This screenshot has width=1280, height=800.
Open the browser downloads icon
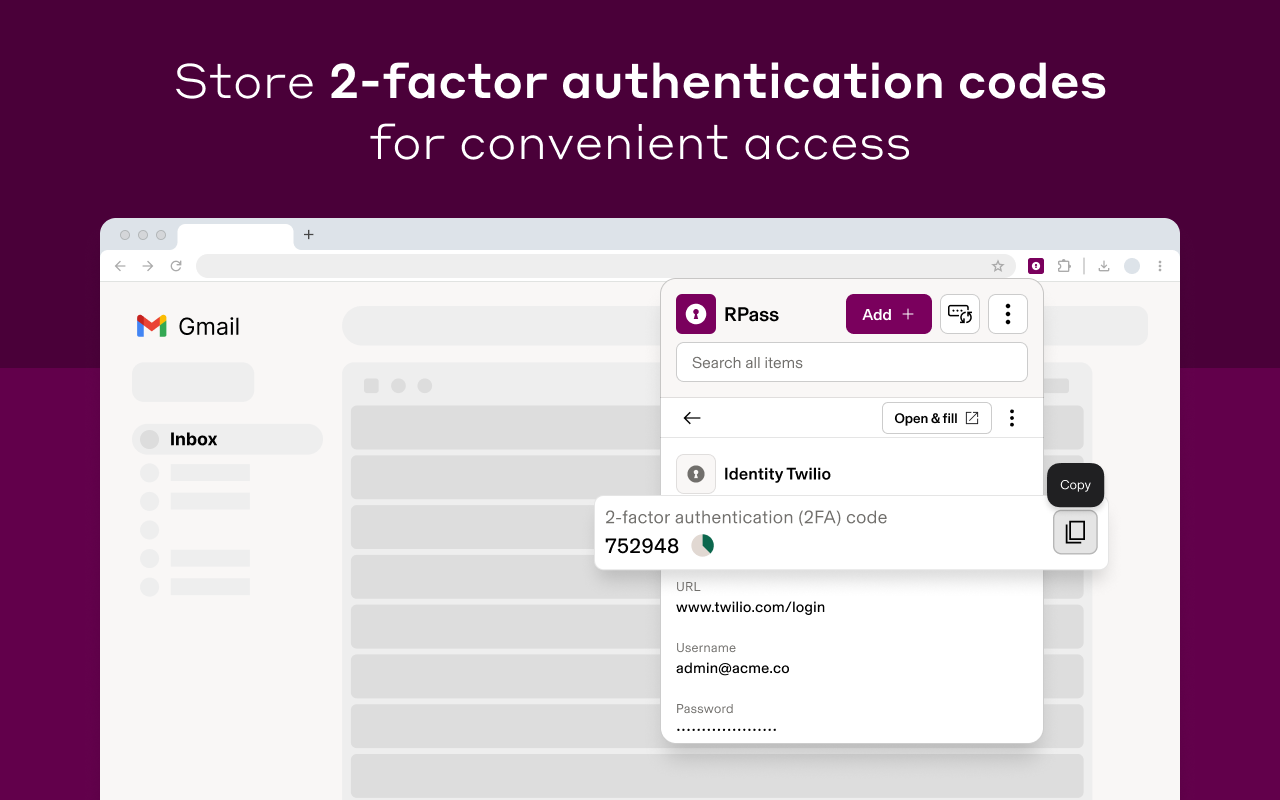[x=1104, y=266]
